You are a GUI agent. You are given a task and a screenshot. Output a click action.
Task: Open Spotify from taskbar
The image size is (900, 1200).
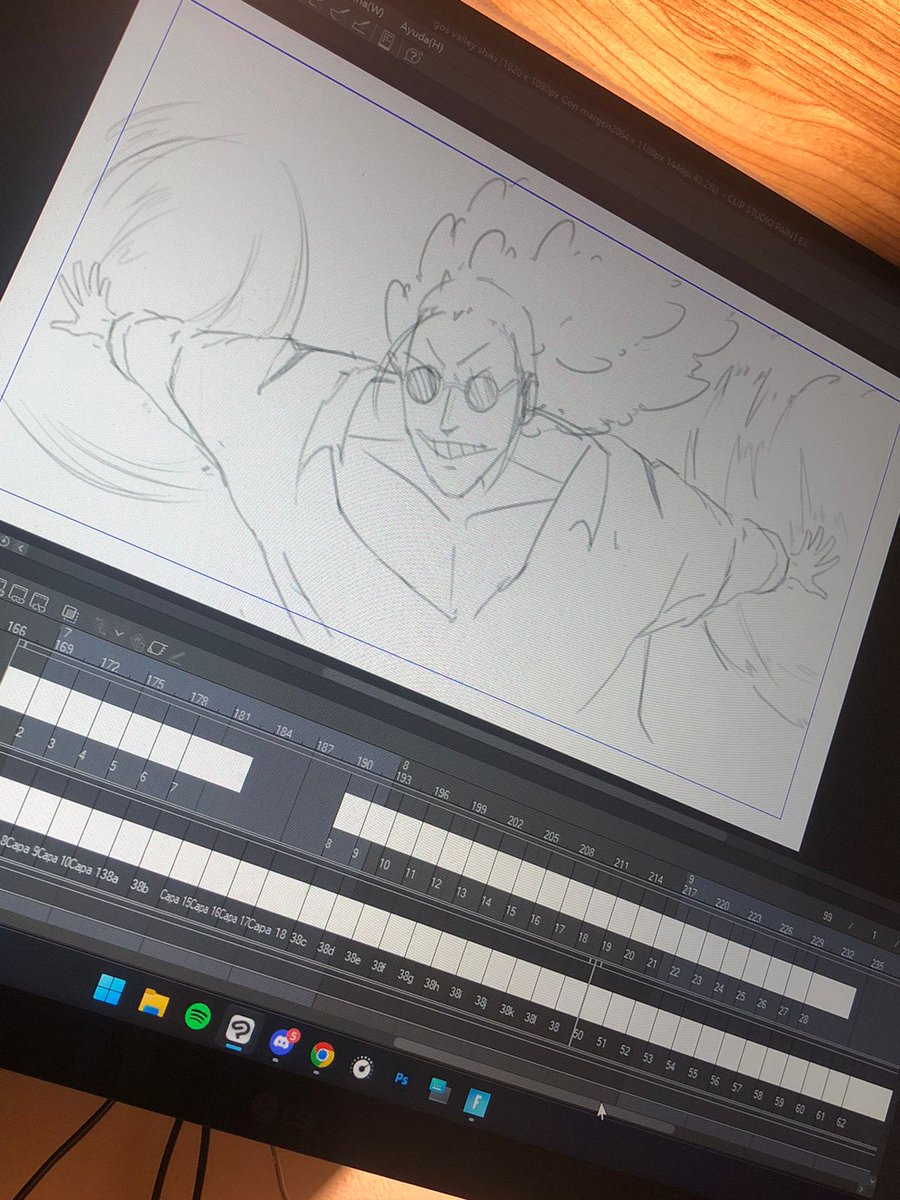click(198, 1015)
